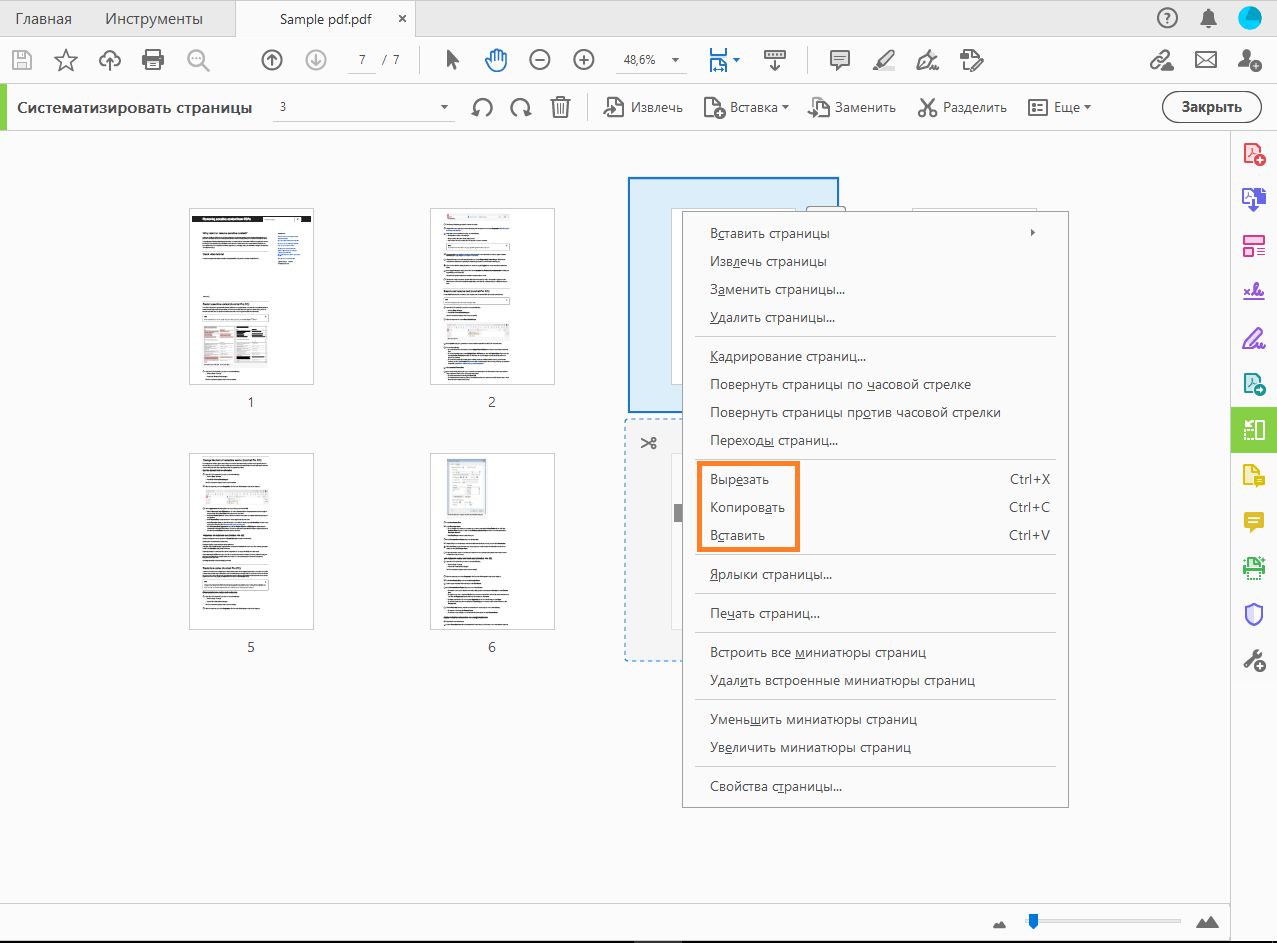The width and height of the screenshot is (1277, 943).
Task: Click the scrolling mode keyboard icon
Action: pos(774,60)
